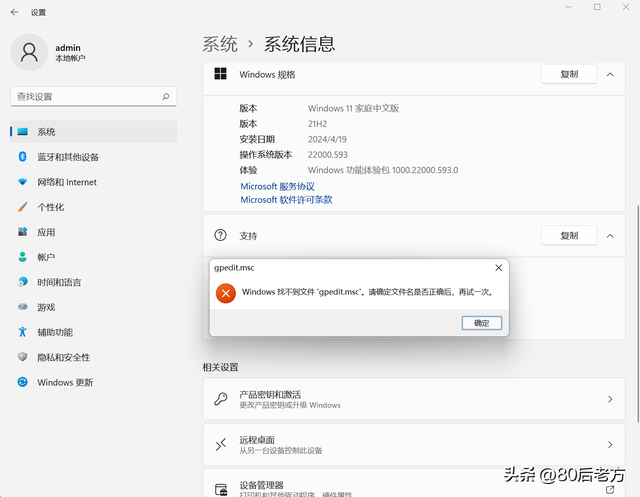Click the 游戏 controller icon in sidebar
640x497 pixels.
click(22, 306)
